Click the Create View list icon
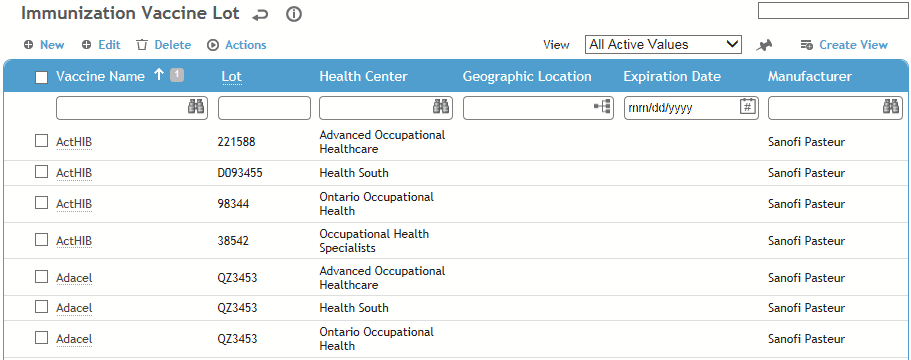The height and width of the screenshot is (360, 911). [806, 45]
